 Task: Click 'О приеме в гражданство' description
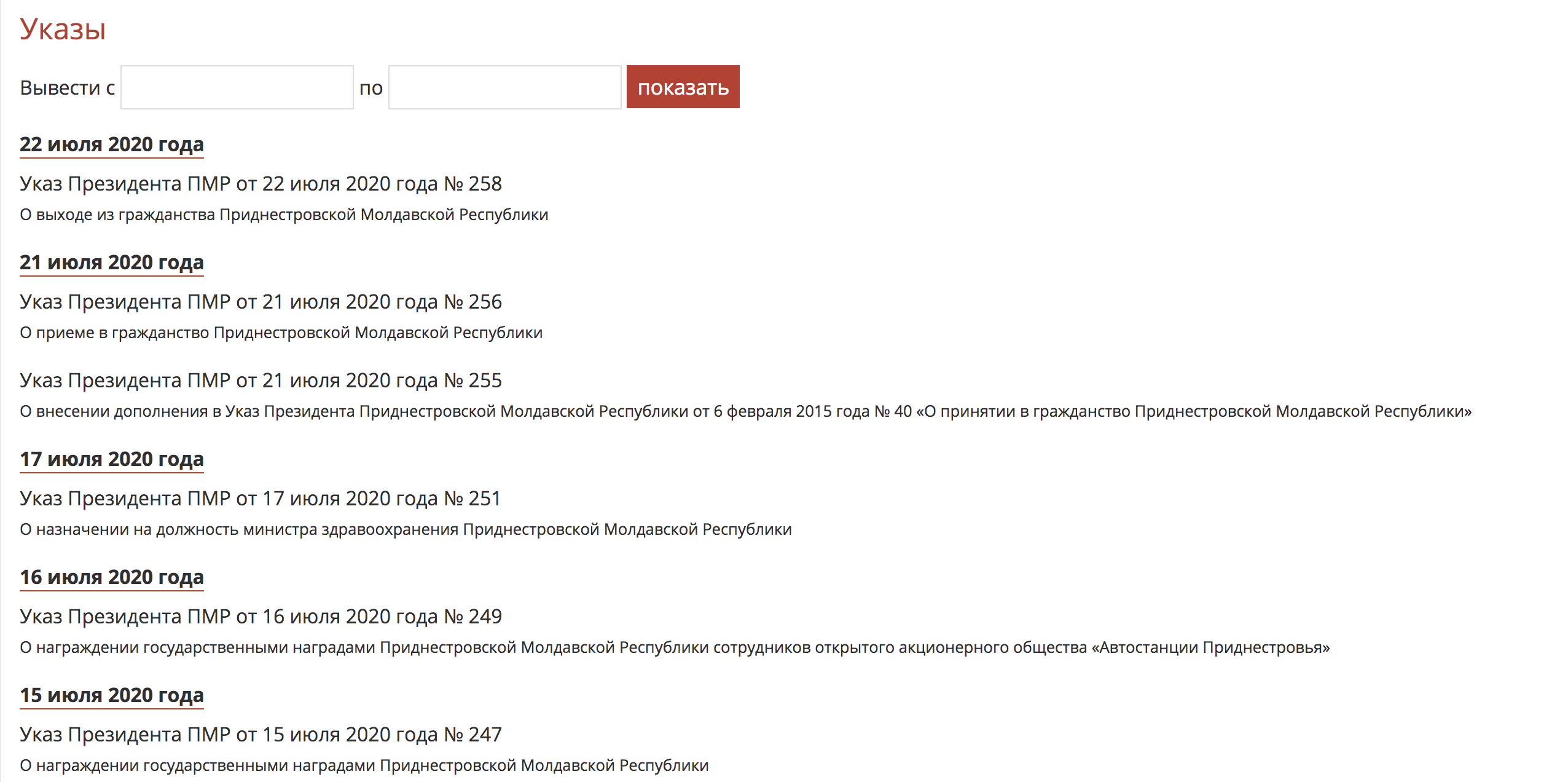(x=281, y=333)
